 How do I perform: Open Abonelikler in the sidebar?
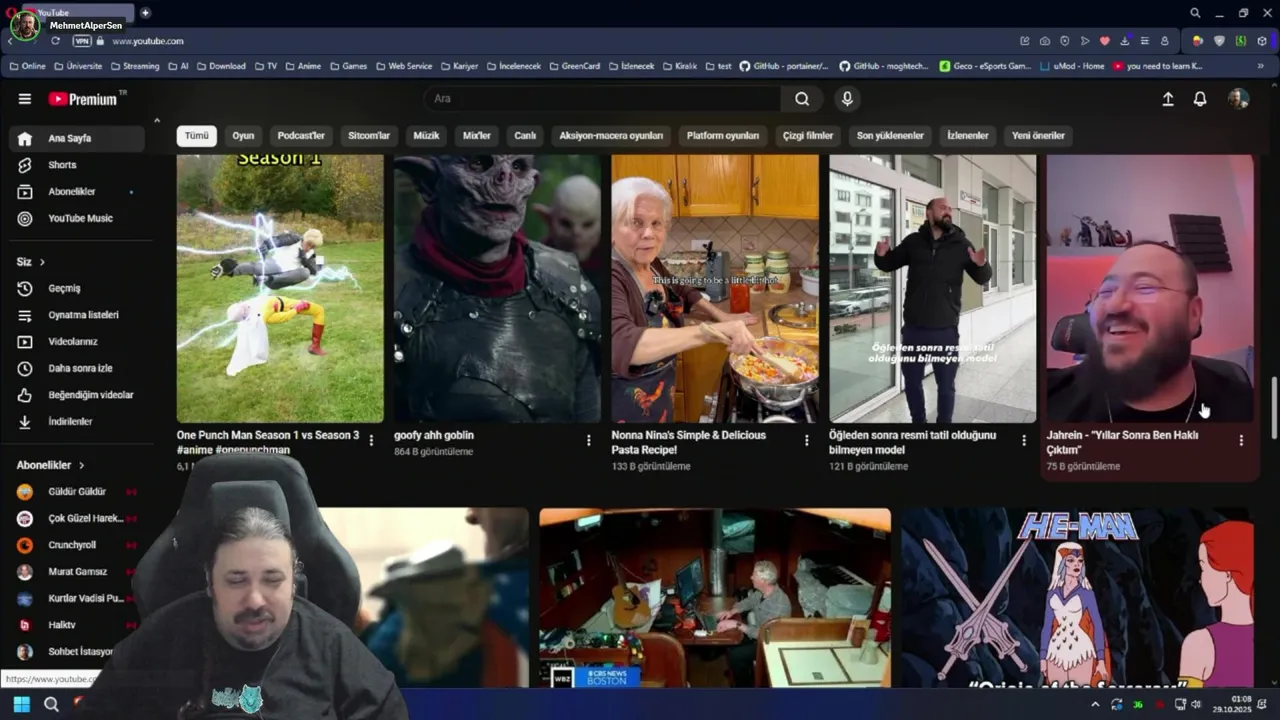(x=76, y=191)
